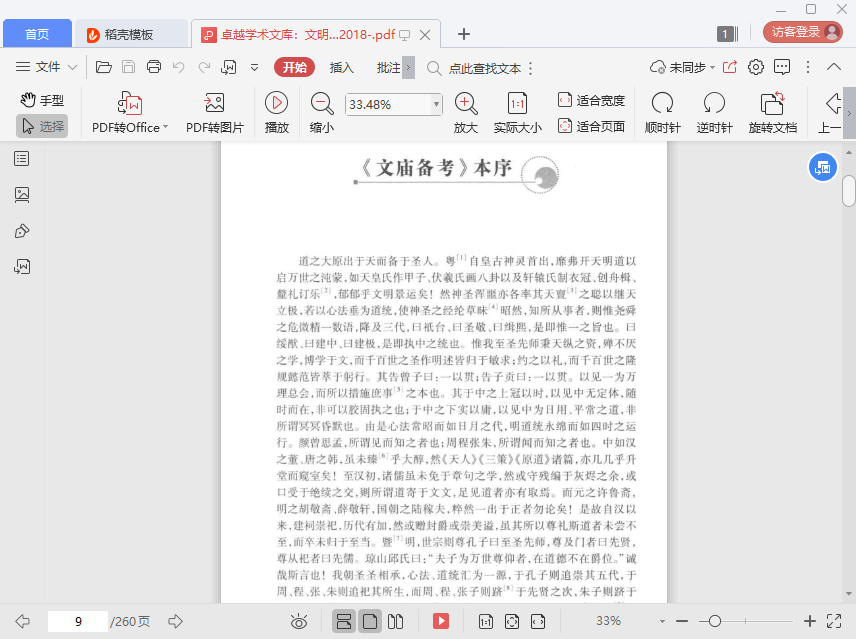This screenshot has height=639, width=856.
Task: Close the PDF document tab
Action: pyautogui.click(x=425, y=35)
